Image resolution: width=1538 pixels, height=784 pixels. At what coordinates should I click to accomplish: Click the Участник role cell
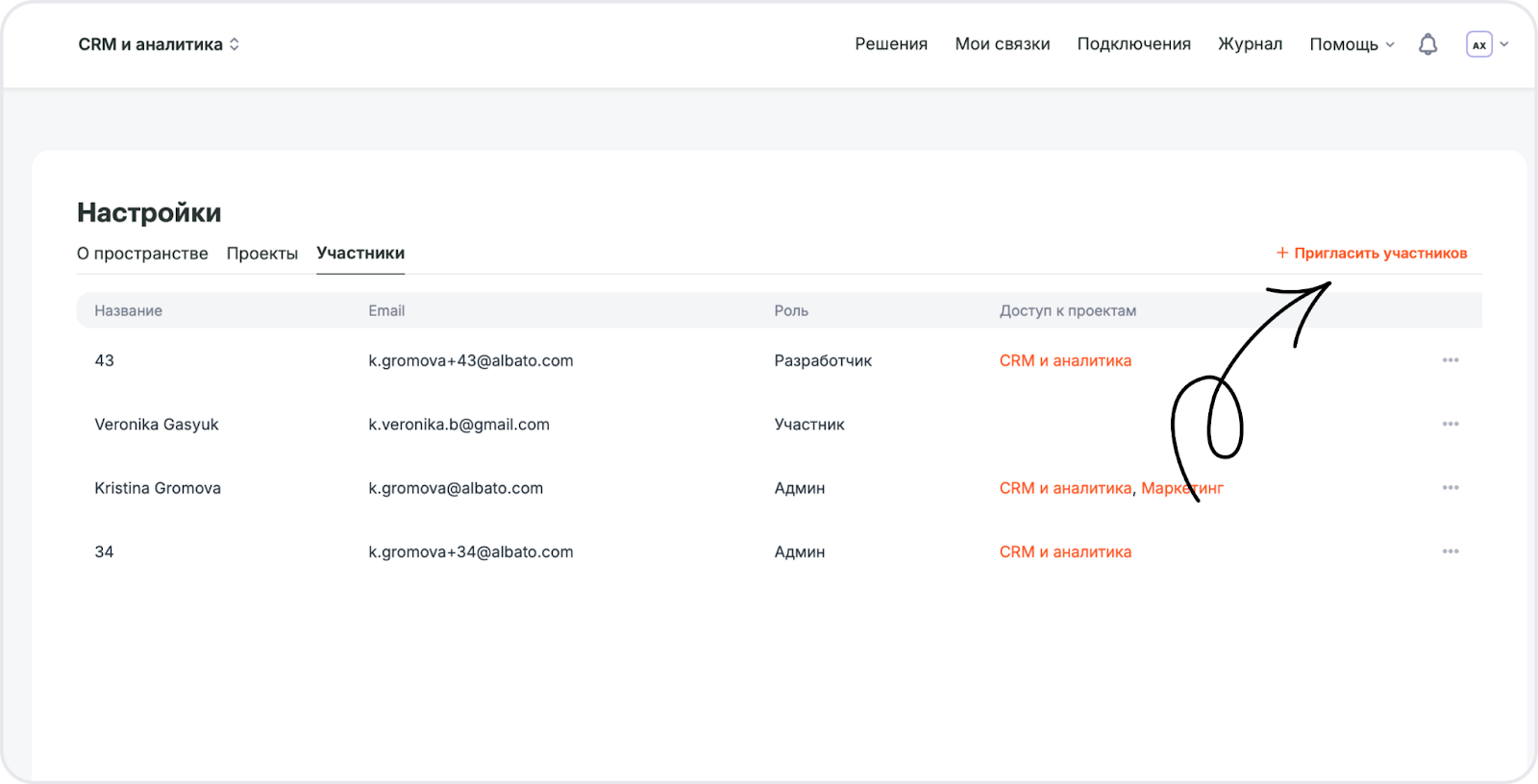pos(809,424)
